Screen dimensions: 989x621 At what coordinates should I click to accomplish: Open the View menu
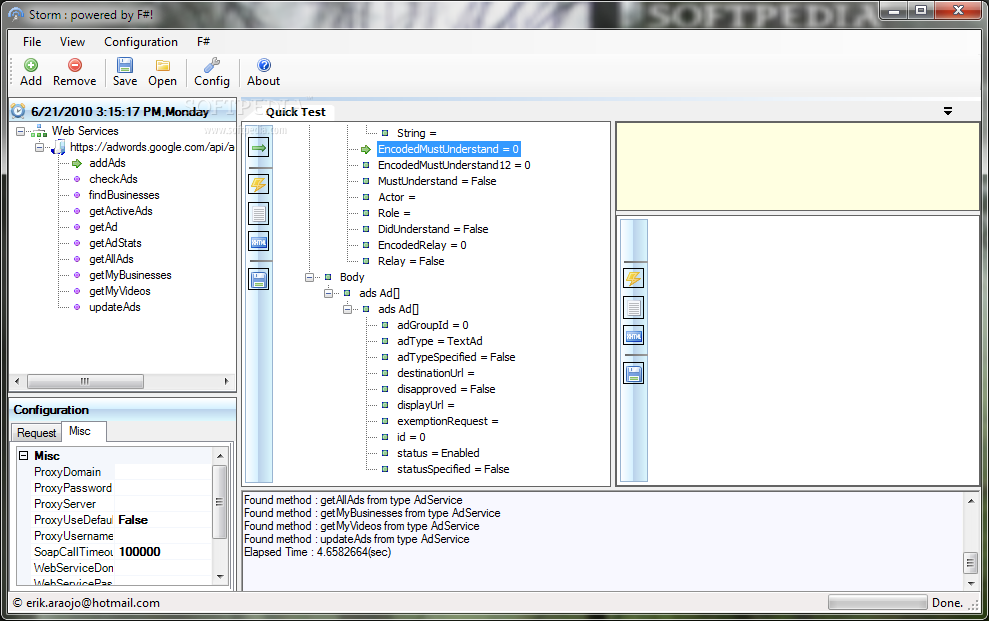point(73,42)
